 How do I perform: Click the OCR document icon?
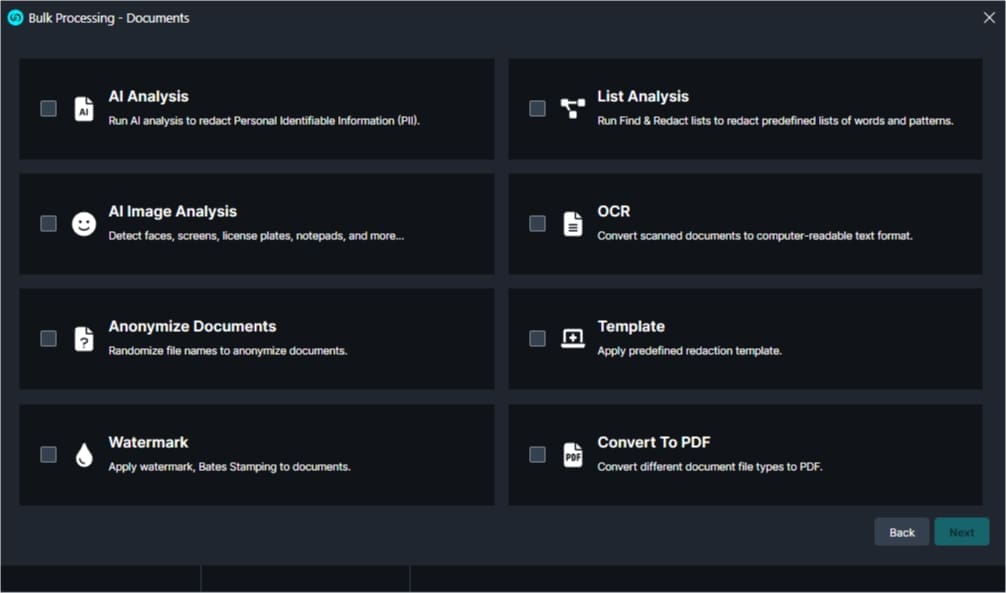point(572,224)
